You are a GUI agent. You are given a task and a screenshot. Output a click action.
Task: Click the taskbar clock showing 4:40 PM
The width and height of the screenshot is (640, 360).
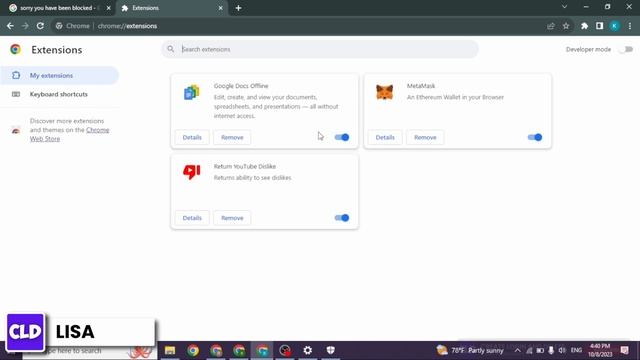[600, 350]
